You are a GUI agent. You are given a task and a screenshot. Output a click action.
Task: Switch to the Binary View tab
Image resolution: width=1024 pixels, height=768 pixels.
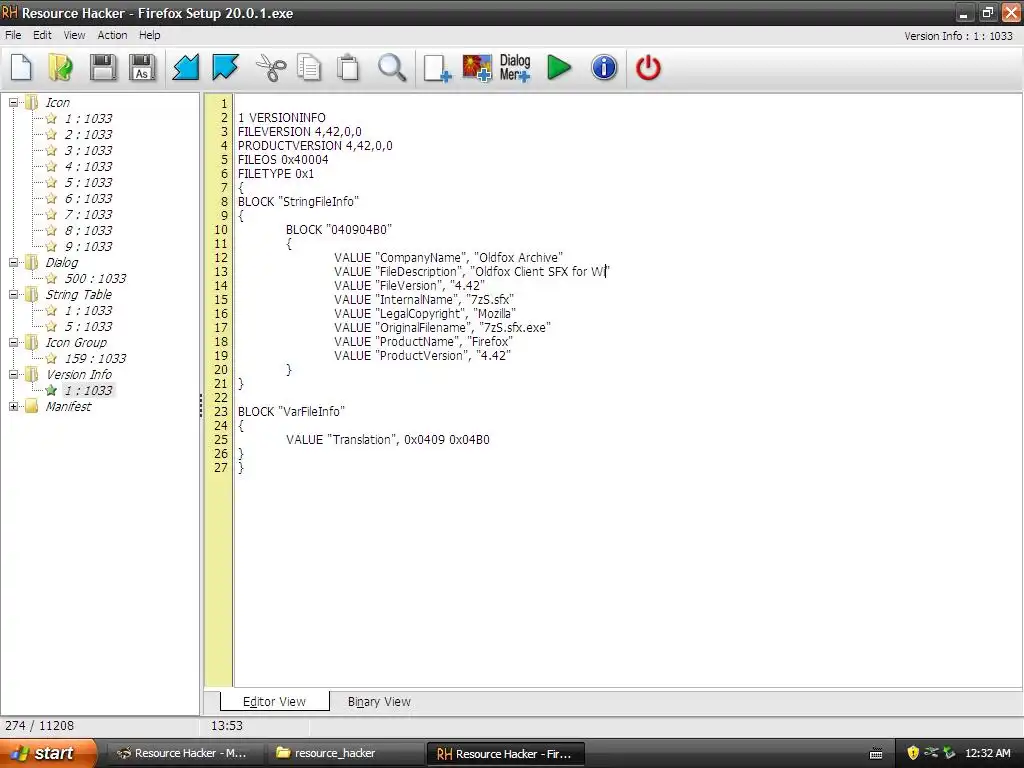click(x=379, y=702)
